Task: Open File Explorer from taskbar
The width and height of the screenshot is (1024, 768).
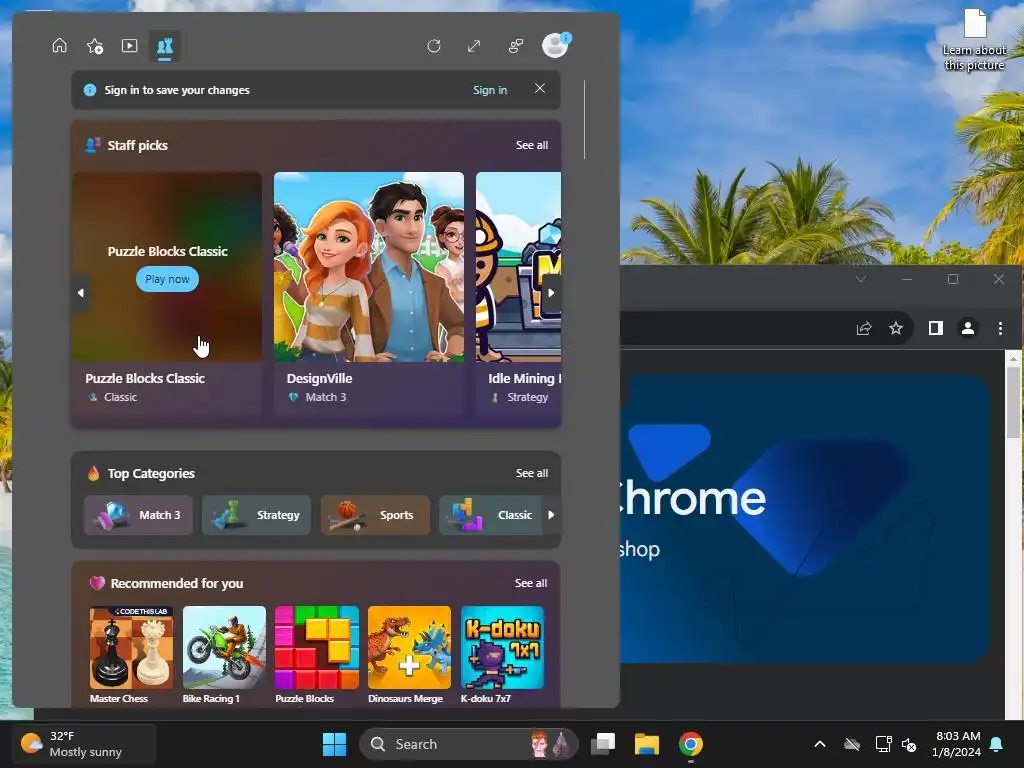Action: coord(647,744)
